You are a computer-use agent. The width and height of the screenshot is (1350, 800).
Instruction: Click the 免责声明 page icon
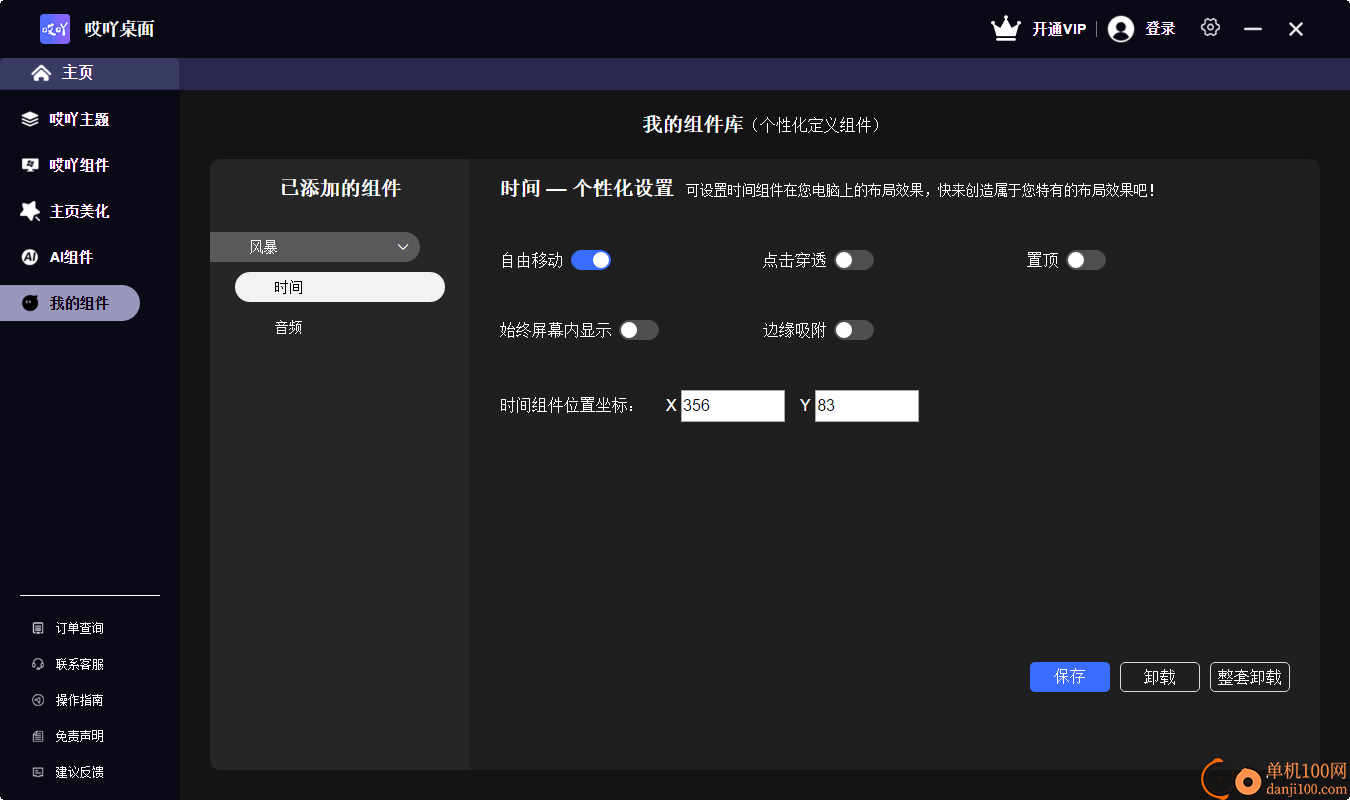[x=38, y=736]
